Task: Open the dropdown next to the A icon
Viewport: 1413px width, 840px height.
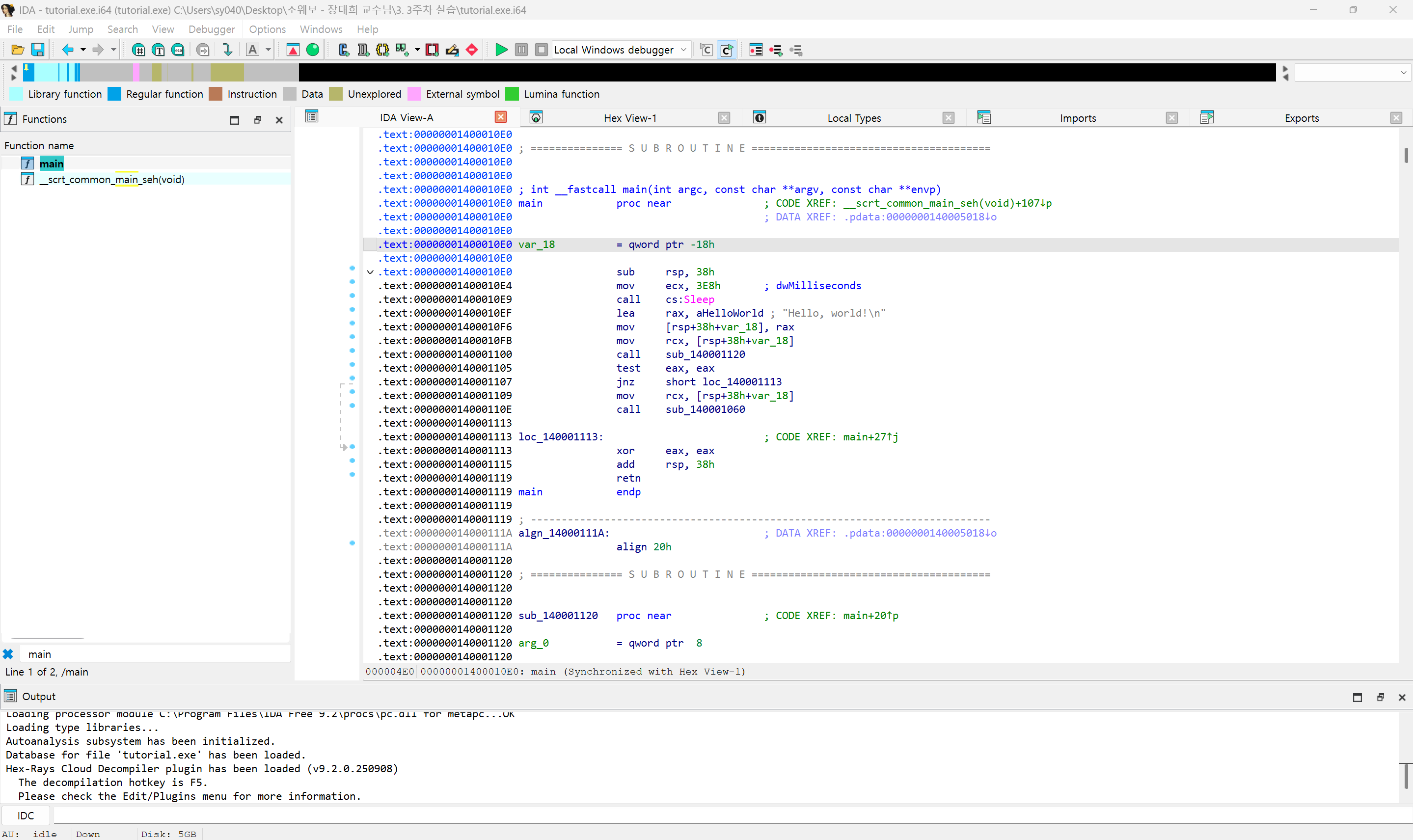Action: pos(268,50)
